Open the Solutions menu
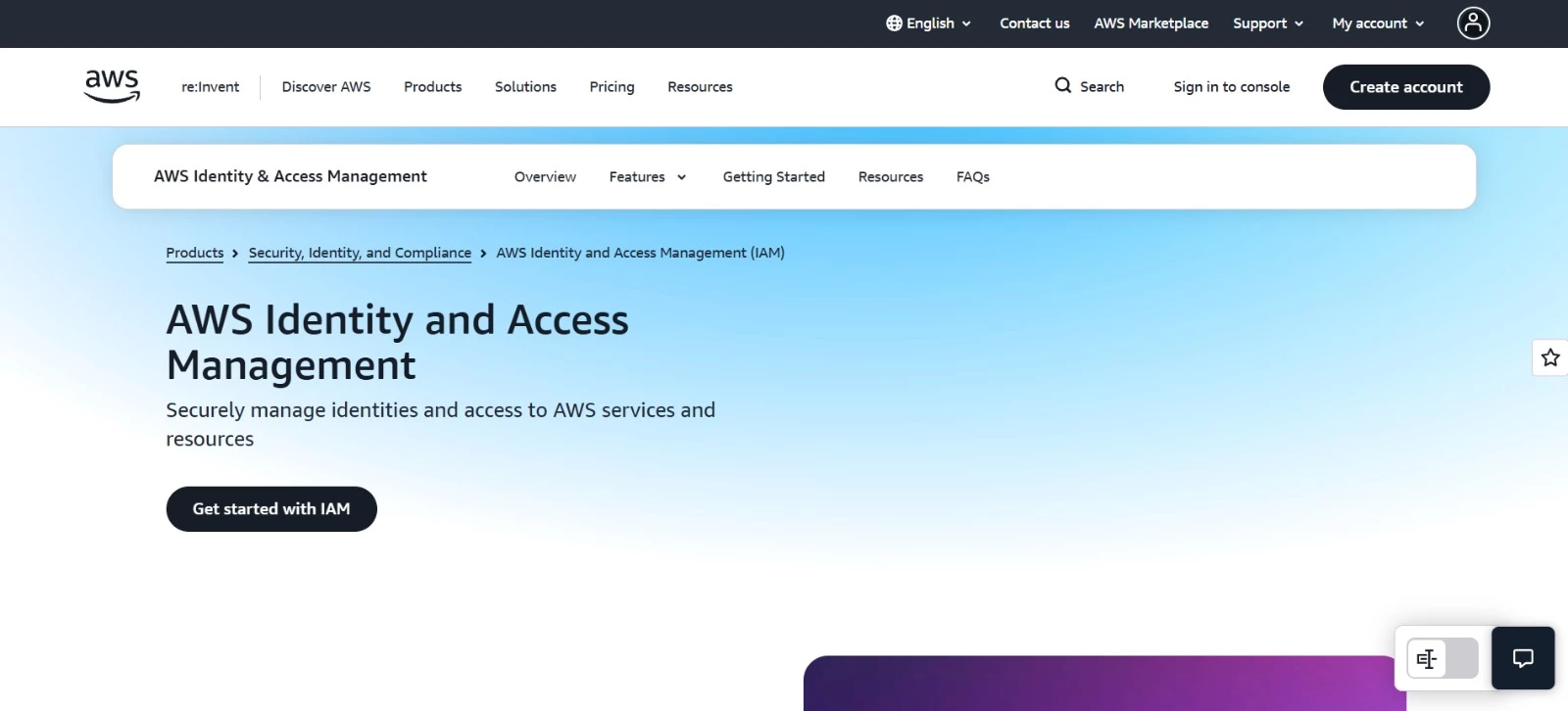This screenshot has width=1568, height=711. point(525,87)
